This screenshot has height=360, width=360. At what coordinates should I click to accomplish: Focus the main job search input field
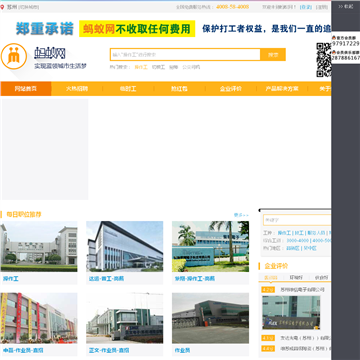185,55
